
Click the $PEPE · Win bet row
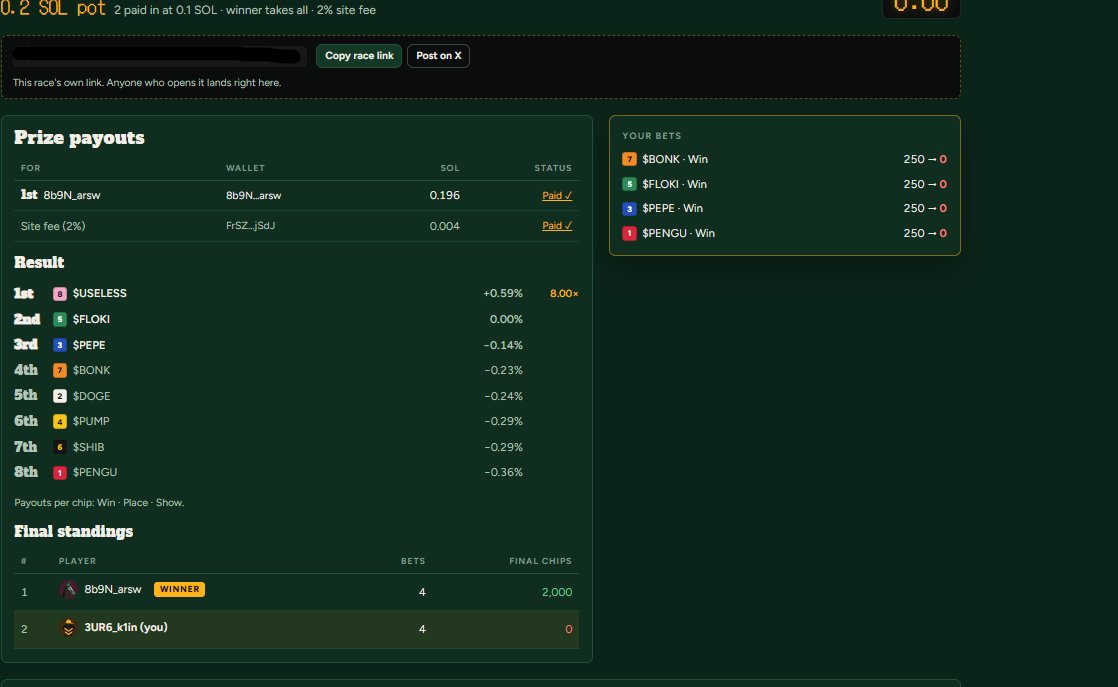[784, 209]
